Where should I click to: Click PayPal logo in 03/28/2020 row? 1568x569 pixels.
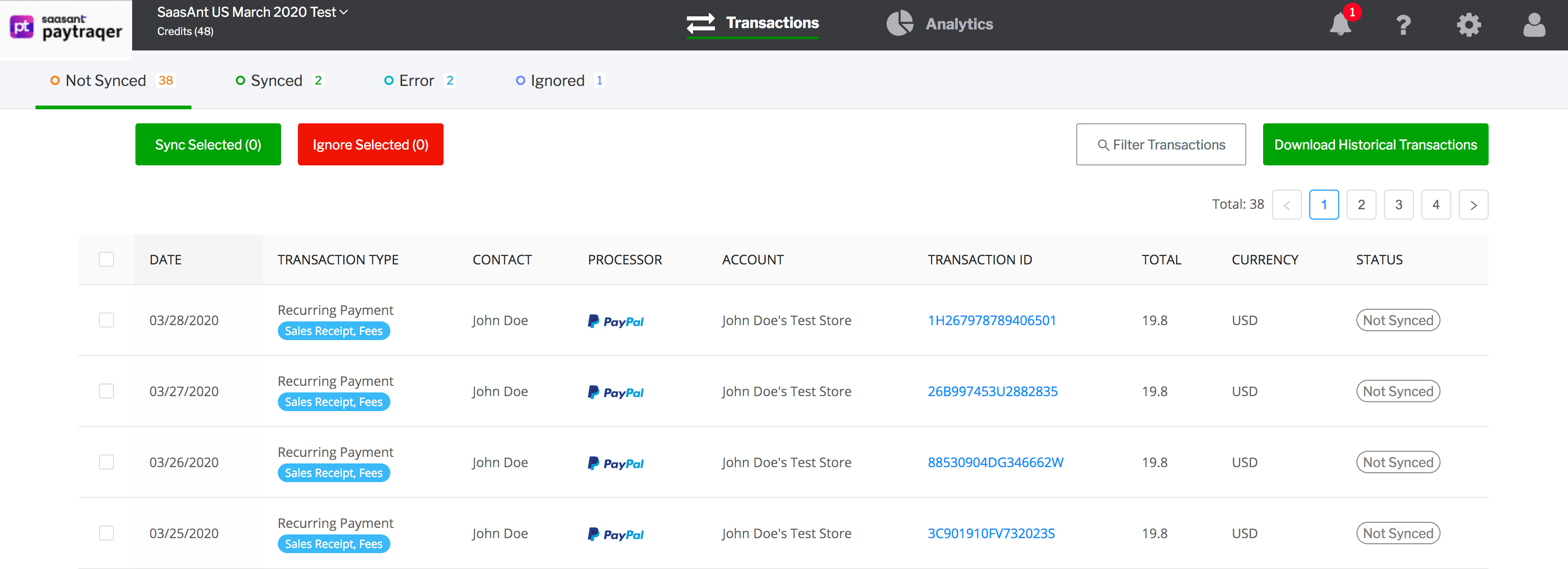coord(615,321)
